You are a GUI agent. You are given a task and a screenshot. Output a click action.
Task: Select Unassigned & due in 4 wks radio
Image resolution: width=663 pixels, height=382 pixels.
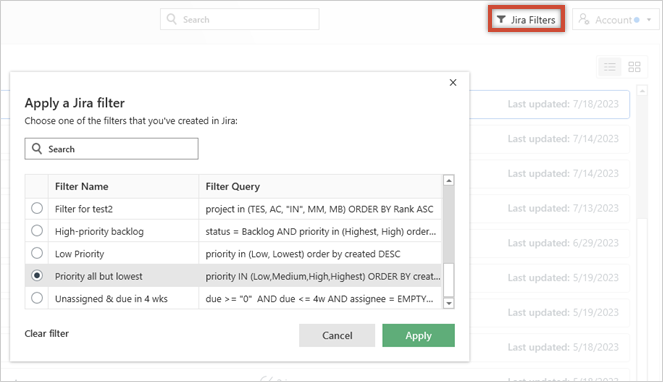pyautogui.click(x=37, y=298)
